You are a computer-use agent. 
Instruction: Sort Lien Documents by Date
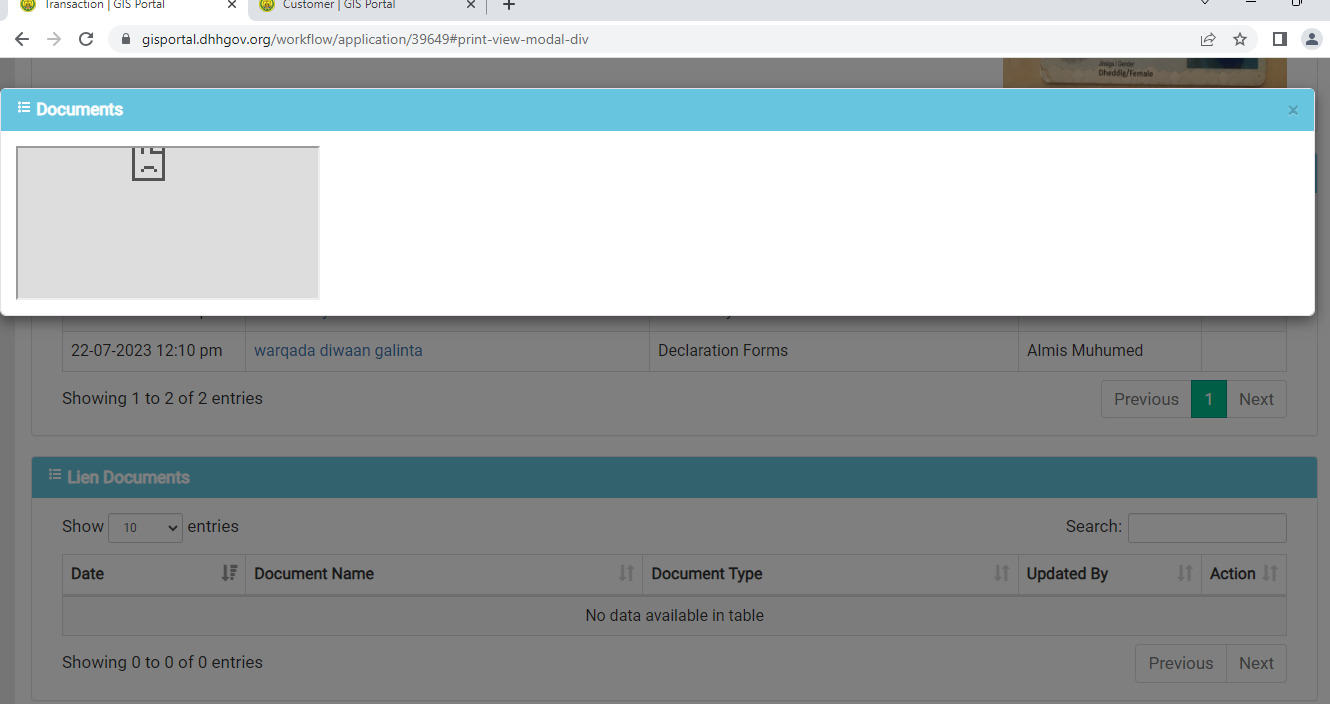coord(154,574)
